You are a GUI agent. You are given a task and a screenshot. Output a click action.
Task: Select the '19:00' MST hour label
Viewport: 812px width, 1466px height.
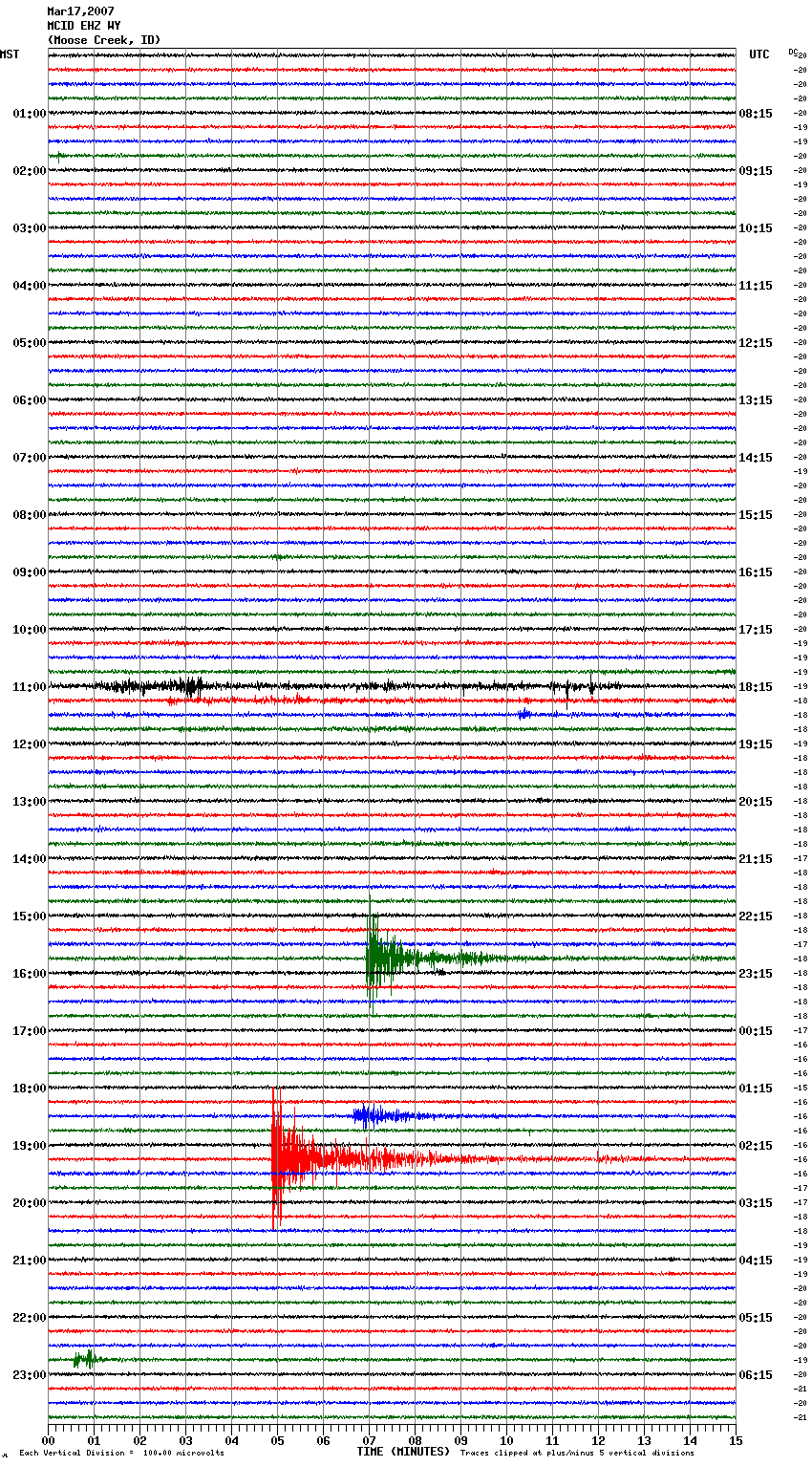(x=29, y=1146)
